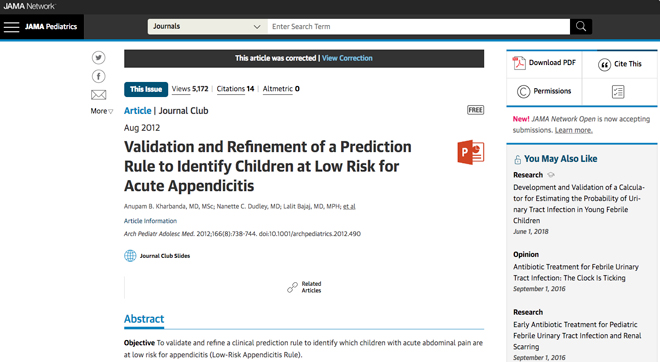This screenshot has width=660, height=362.
Task: Download the PowerPoint slide icon
Action: coord(471,152)
